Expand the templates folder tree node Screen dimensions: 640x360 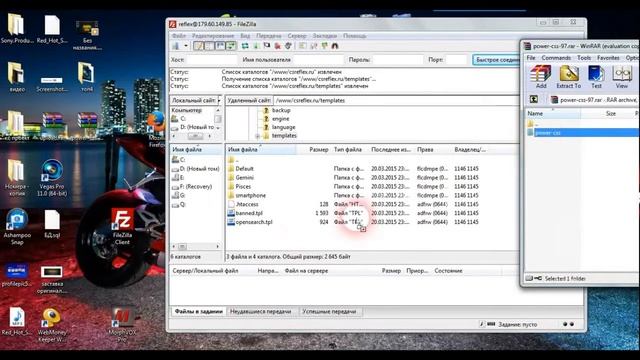(x=258, y=136)
